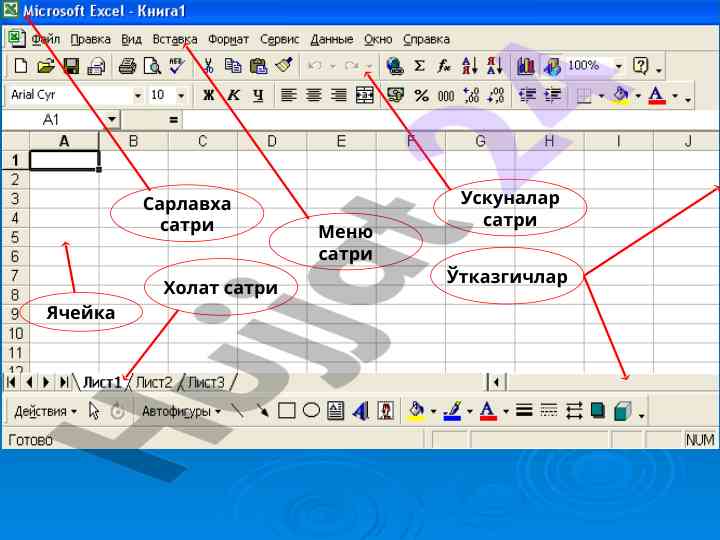This screenshot has width=720, height=540.
Task: Toggle the Select Objects arrow pointer
Action: point(94,411)
